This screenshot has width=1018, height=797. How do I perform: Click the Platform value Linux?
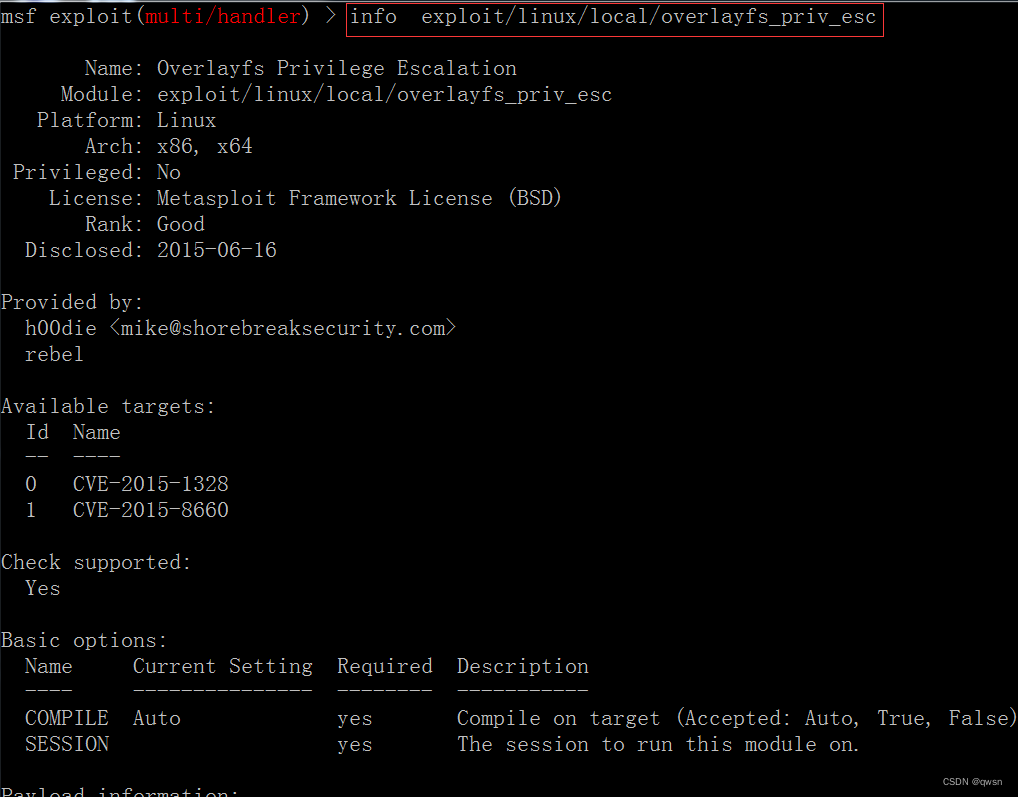(x=186, y=121)
